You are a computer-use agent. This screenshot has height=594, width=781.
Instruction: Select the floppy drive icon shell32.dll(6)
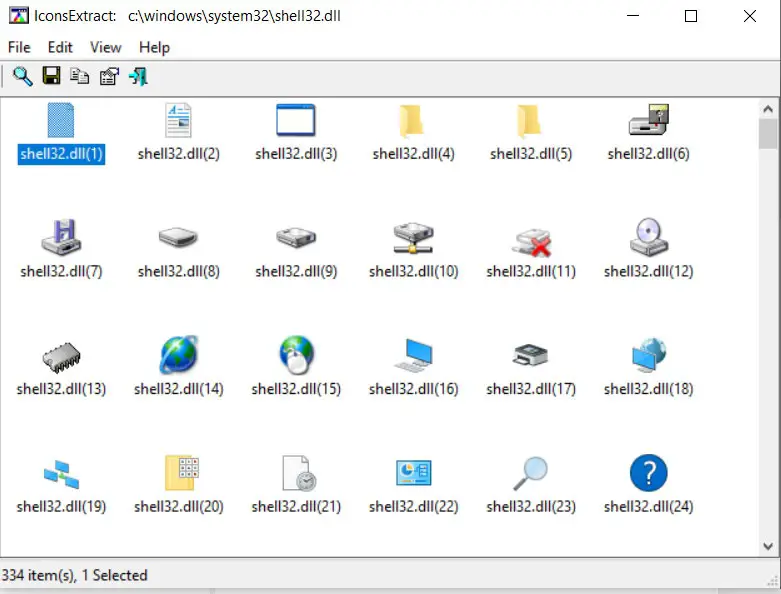point(649,119)
